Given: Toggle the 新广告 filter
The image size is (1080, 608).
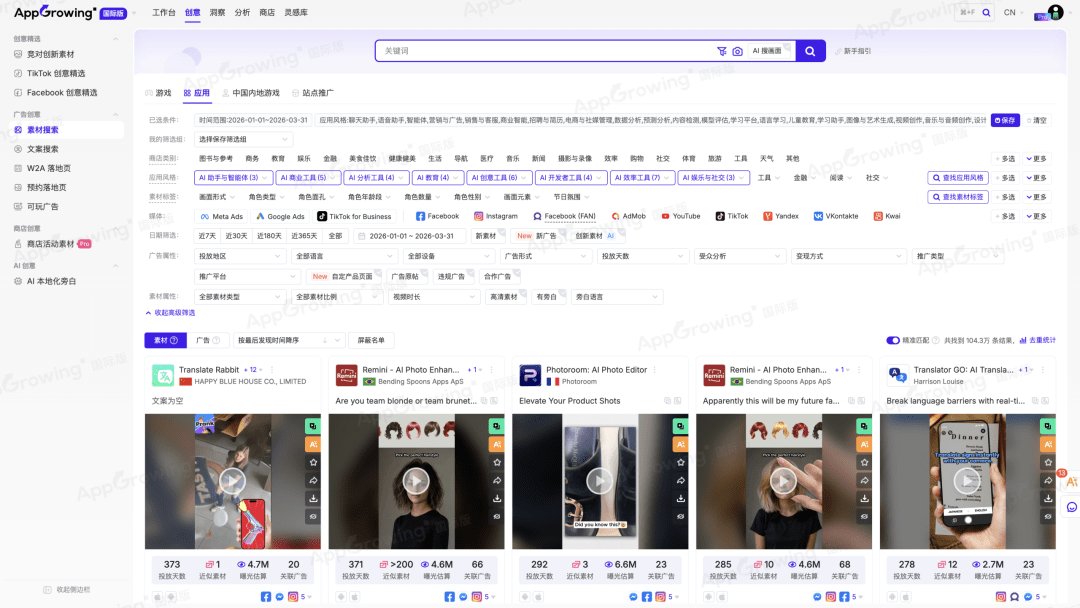Looking at the screenshot, I should 537,236.
